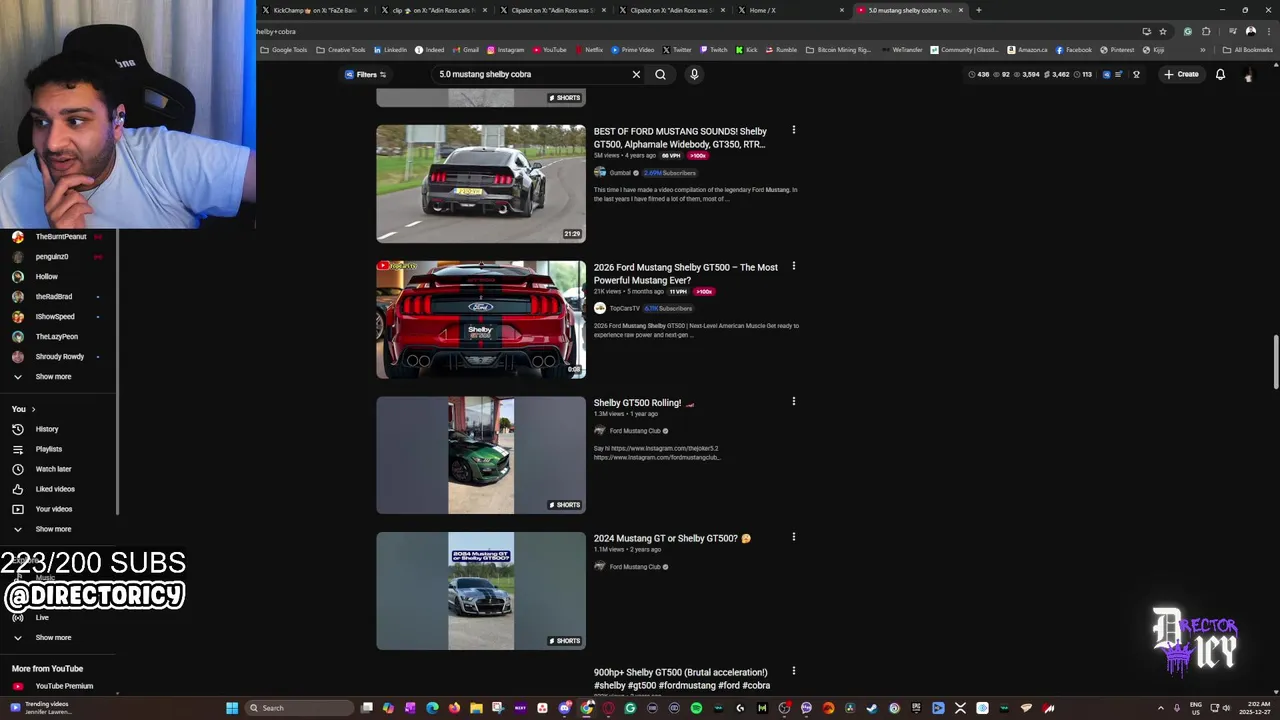1280x720 pixels.
Task: Open IShowSpeed subscription
Action: pos(55,317)
